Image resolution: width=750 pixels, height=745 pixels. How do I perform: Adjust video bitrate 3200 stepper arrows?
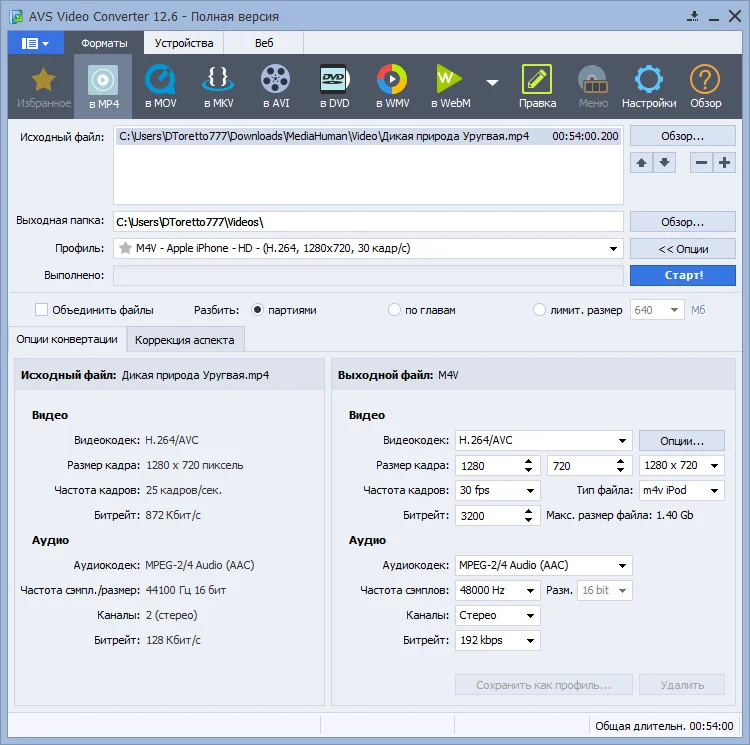(x=529, y=515)
